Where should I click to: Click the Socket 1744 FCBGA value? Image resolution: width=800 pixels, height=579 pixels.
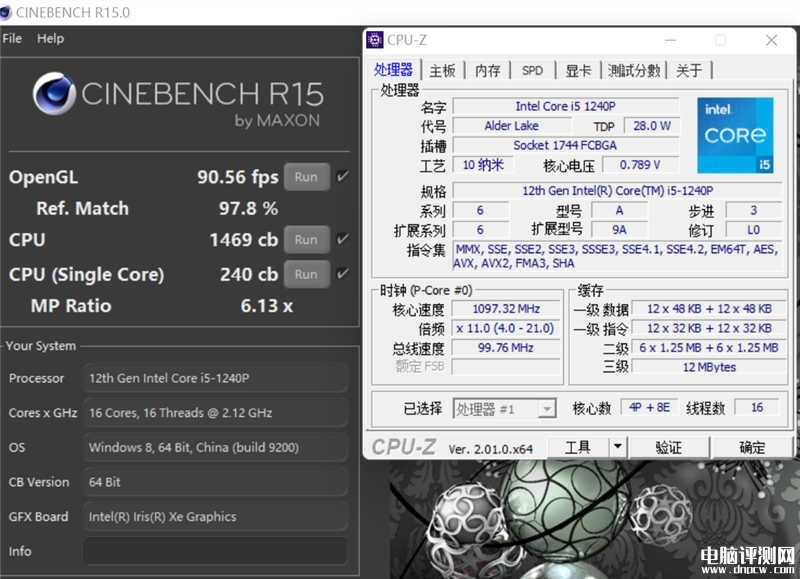(x=565, y=145)
